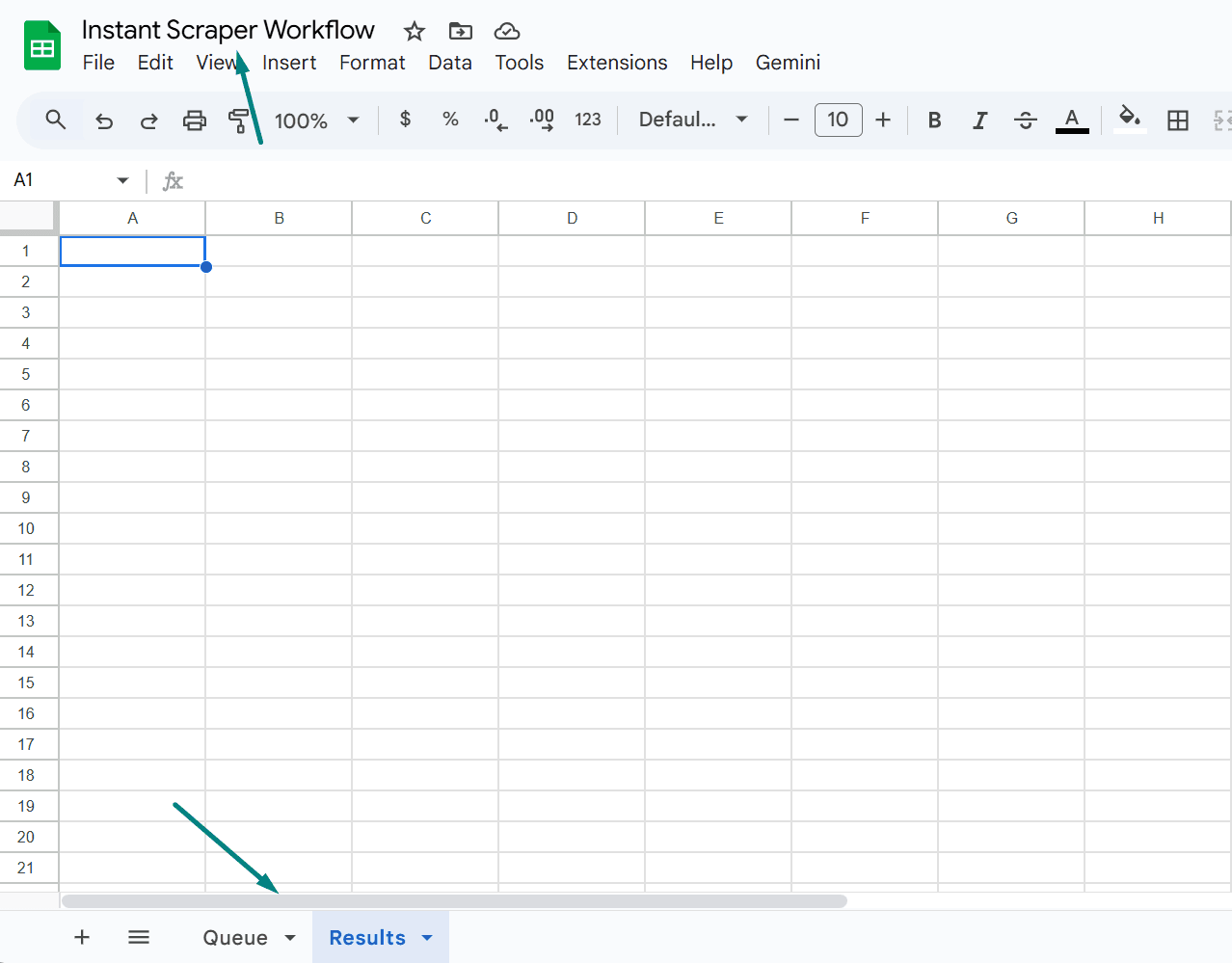Redo the last action
This screenshot has height=963, width=1232.
148,120
